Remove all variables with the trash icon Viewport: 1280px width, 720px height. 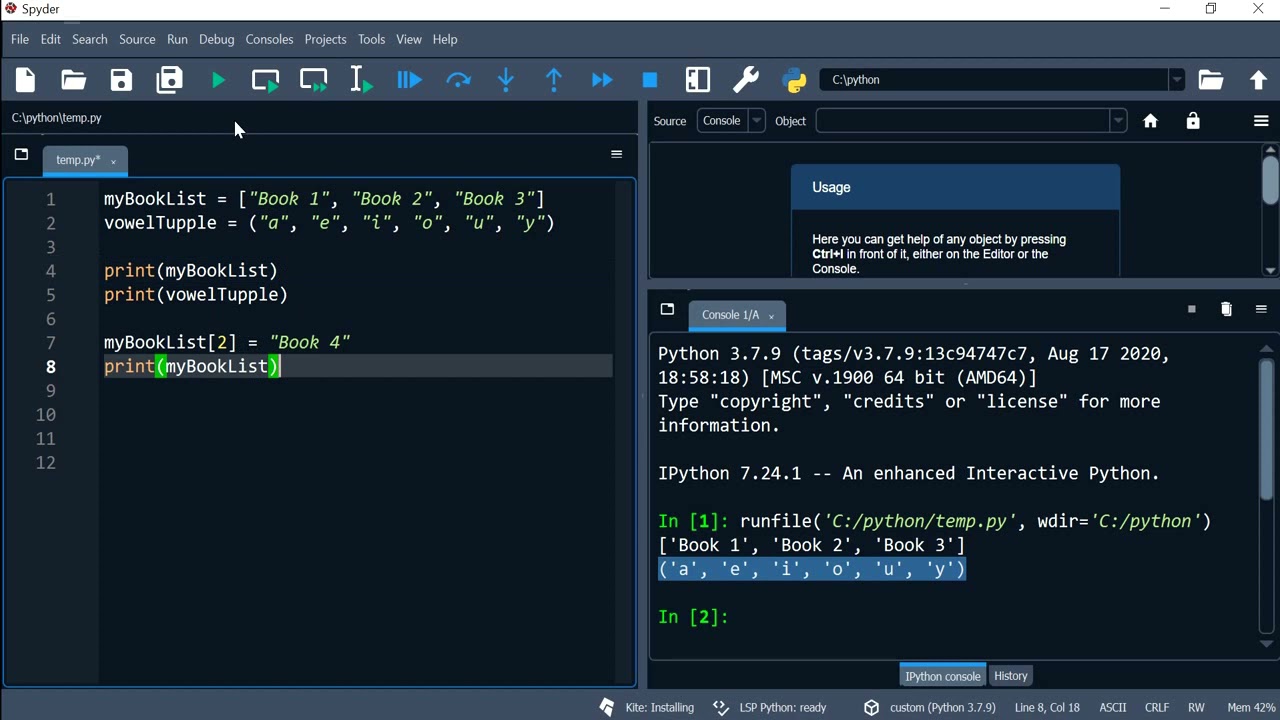[1226, 310]
